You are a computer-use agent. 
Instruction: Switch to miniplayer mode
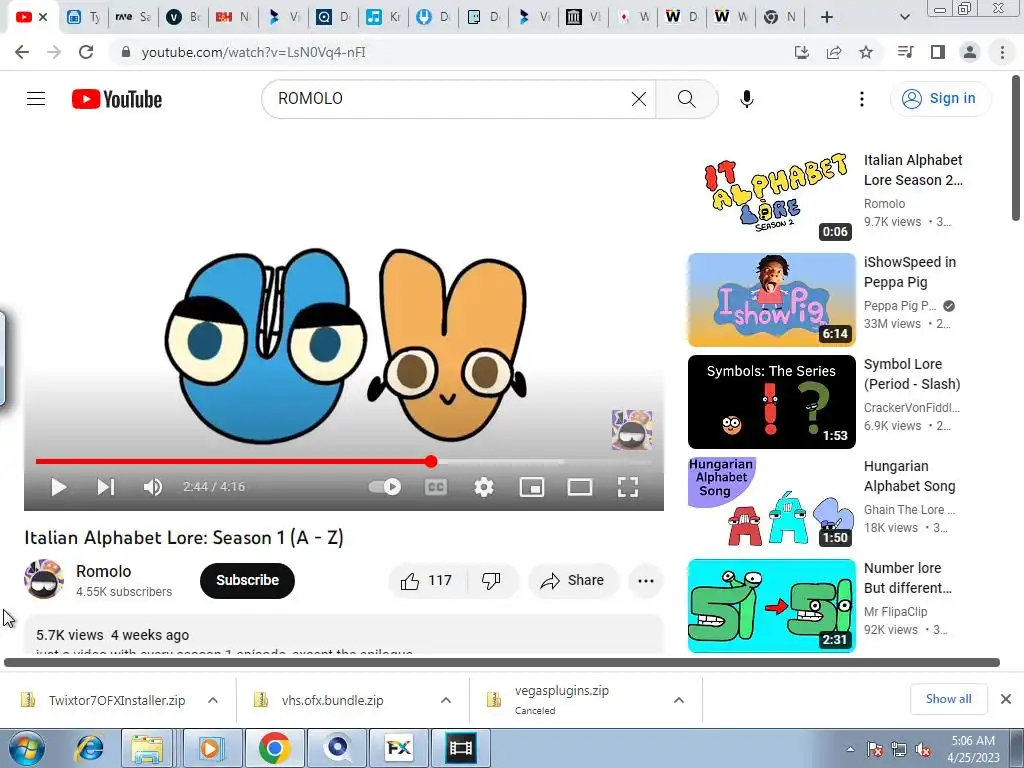coord(532,487)
